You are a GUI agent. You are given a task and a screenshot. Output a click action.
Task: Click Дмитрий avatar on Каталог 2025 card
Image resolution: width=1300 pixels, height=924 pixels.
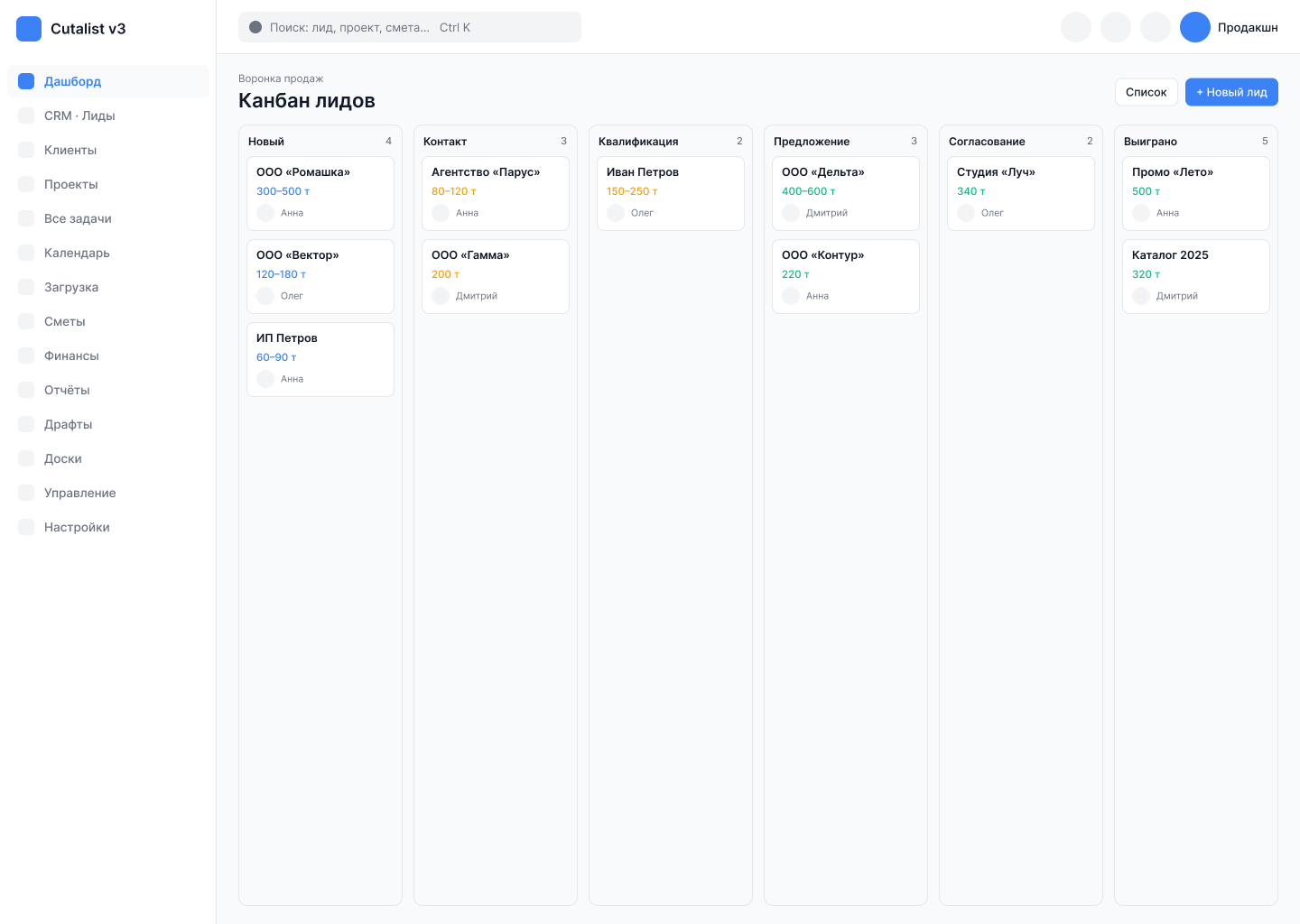point(1141,296)
